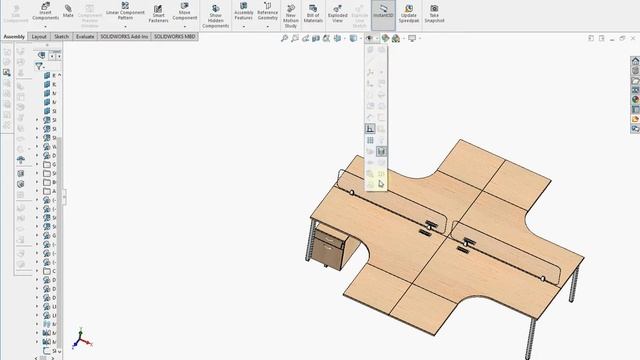
Task: Open View Orientation cube icon
Action: coord(338,38)
